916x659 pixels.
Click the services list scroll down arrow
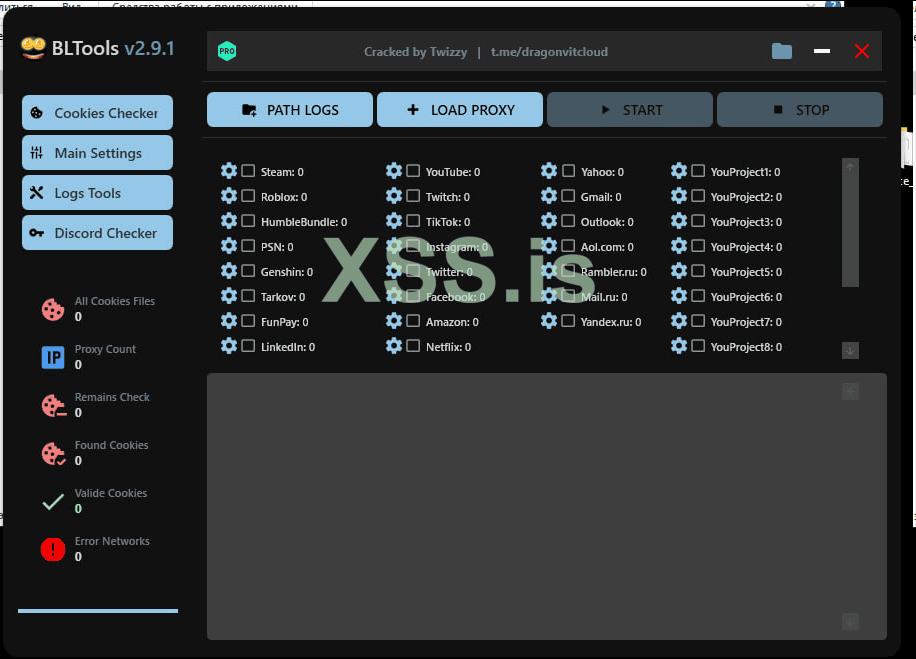click(850, 351)
